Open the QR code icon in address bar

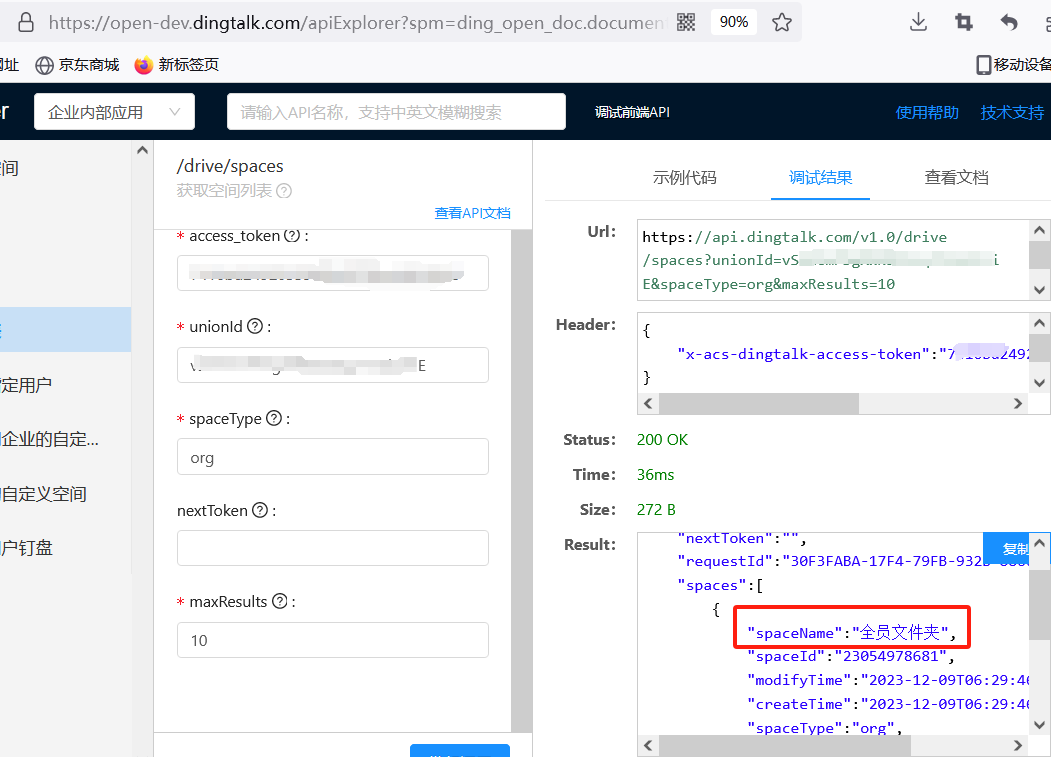pos(686,22)
